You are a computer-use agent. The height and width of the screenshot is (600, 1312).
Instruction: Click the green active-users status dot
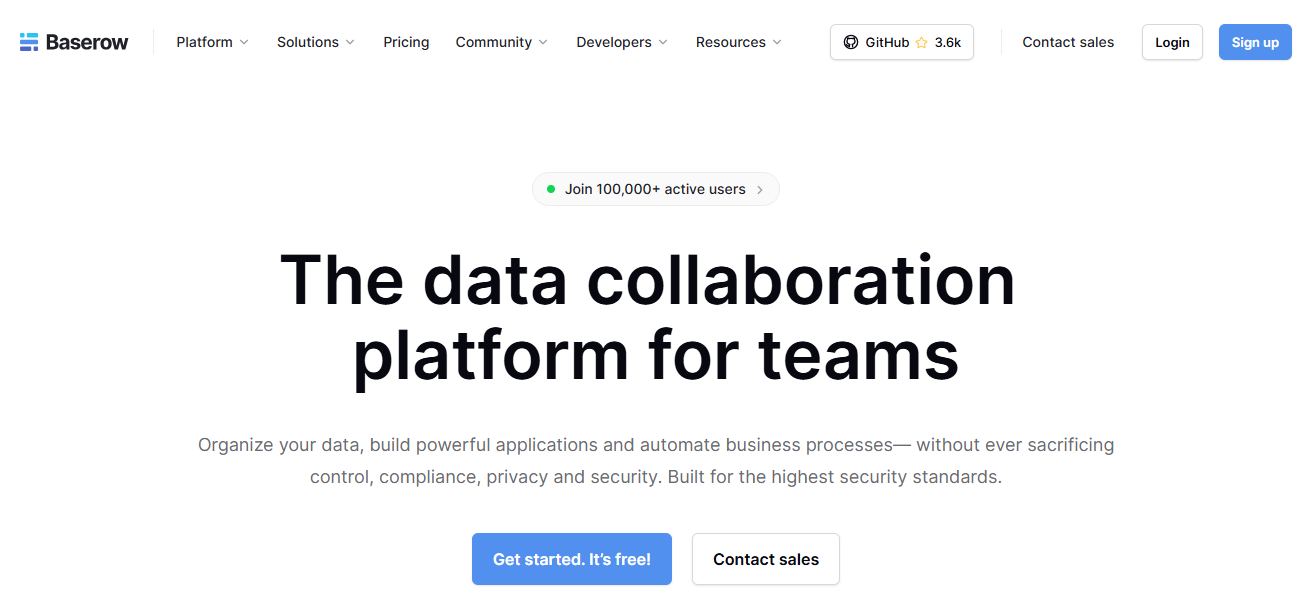[550, 189]
